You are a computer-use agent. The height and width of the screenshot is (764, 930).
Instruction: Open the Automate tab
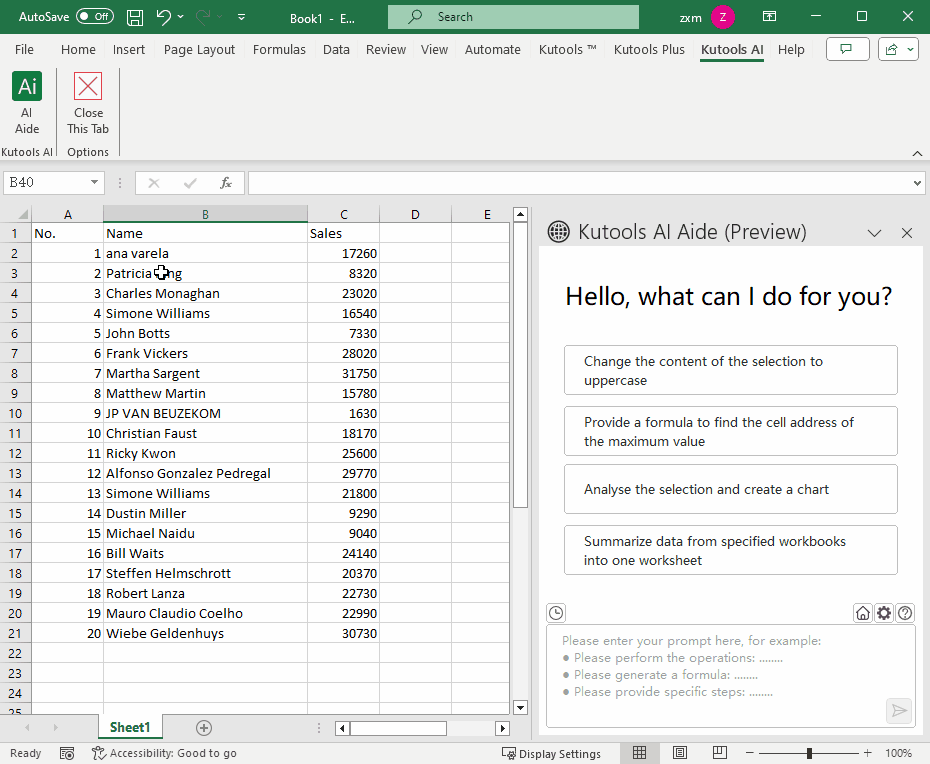pyautogui.click(x=492, y=50)
